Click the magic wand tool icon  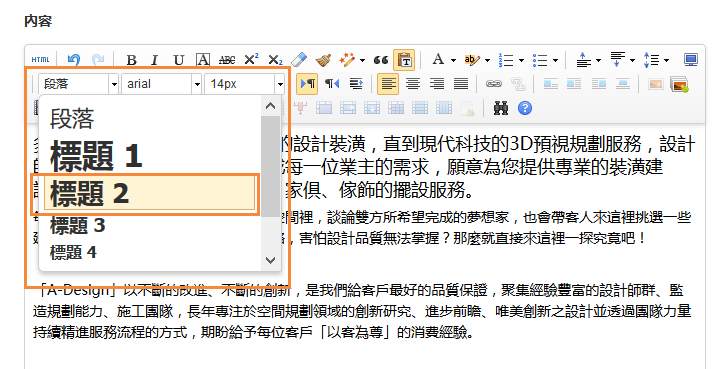coord(347,60)
